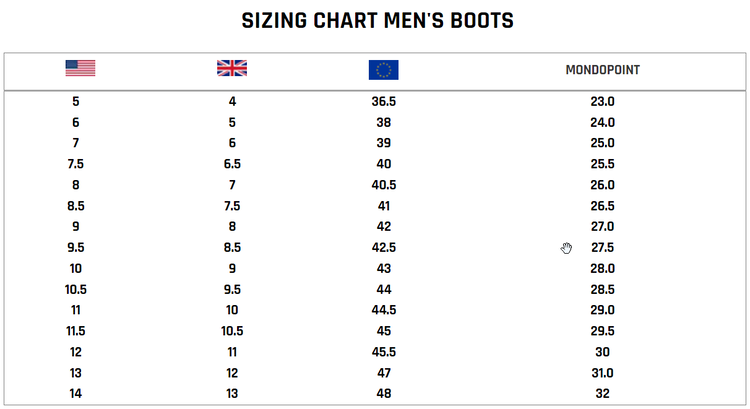Select US size 9.5 cell
Screen dimensions: 750x409
(x=75, y=248)
